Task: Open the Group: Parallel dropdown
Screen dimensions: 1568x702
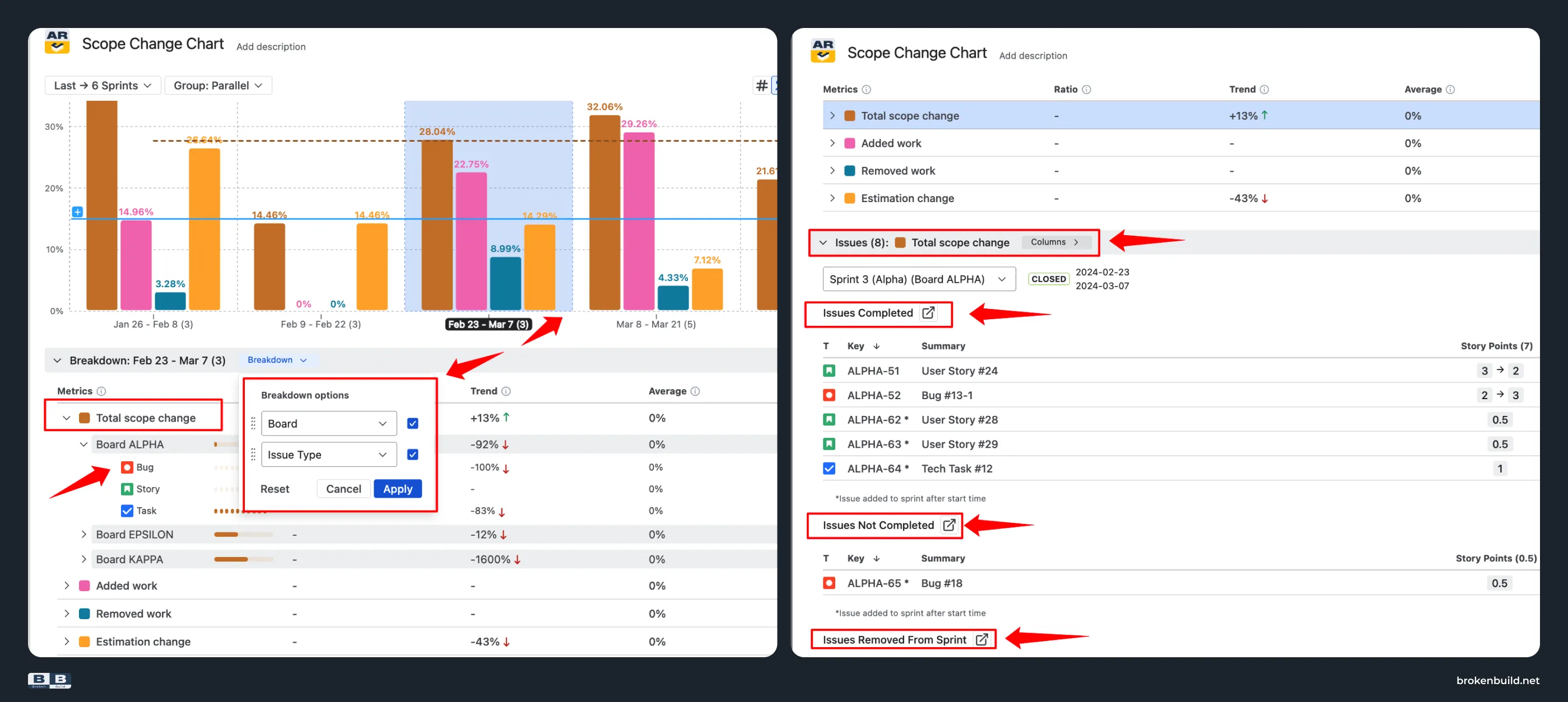Action: point(218,85)
